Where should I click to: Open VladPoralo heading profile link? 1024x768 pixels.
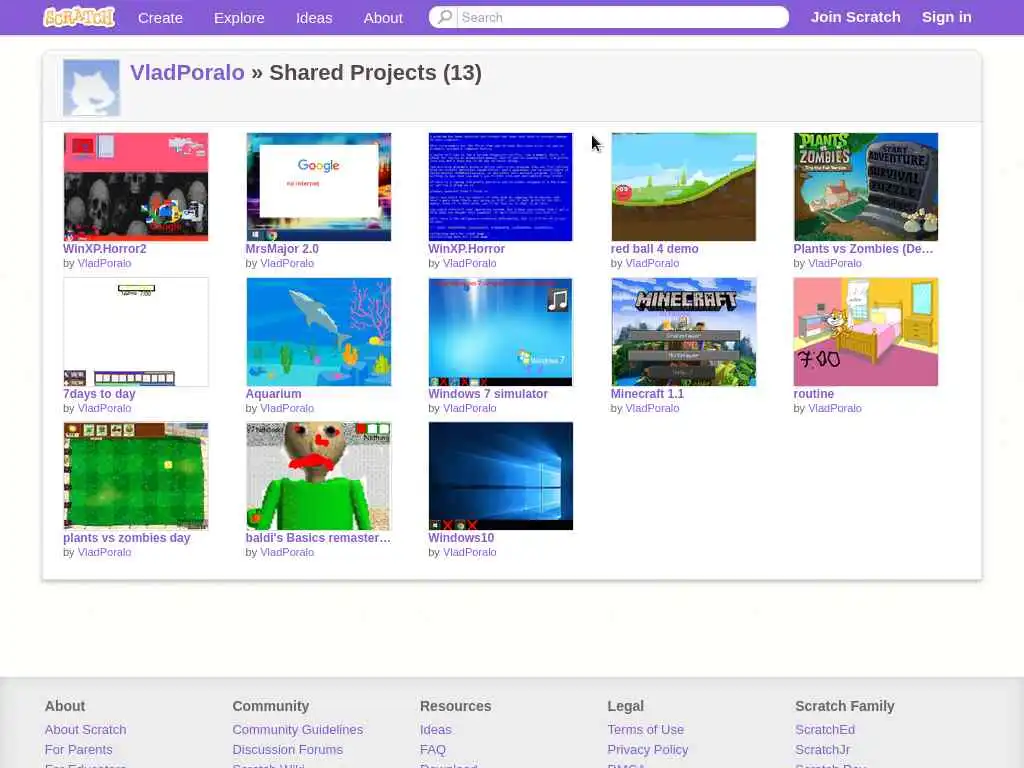187,72
